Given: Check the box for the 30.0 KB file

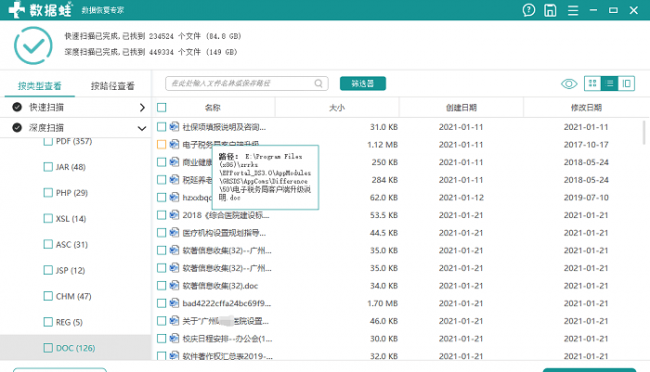Looking at the screenshot, I should (162, 338).
